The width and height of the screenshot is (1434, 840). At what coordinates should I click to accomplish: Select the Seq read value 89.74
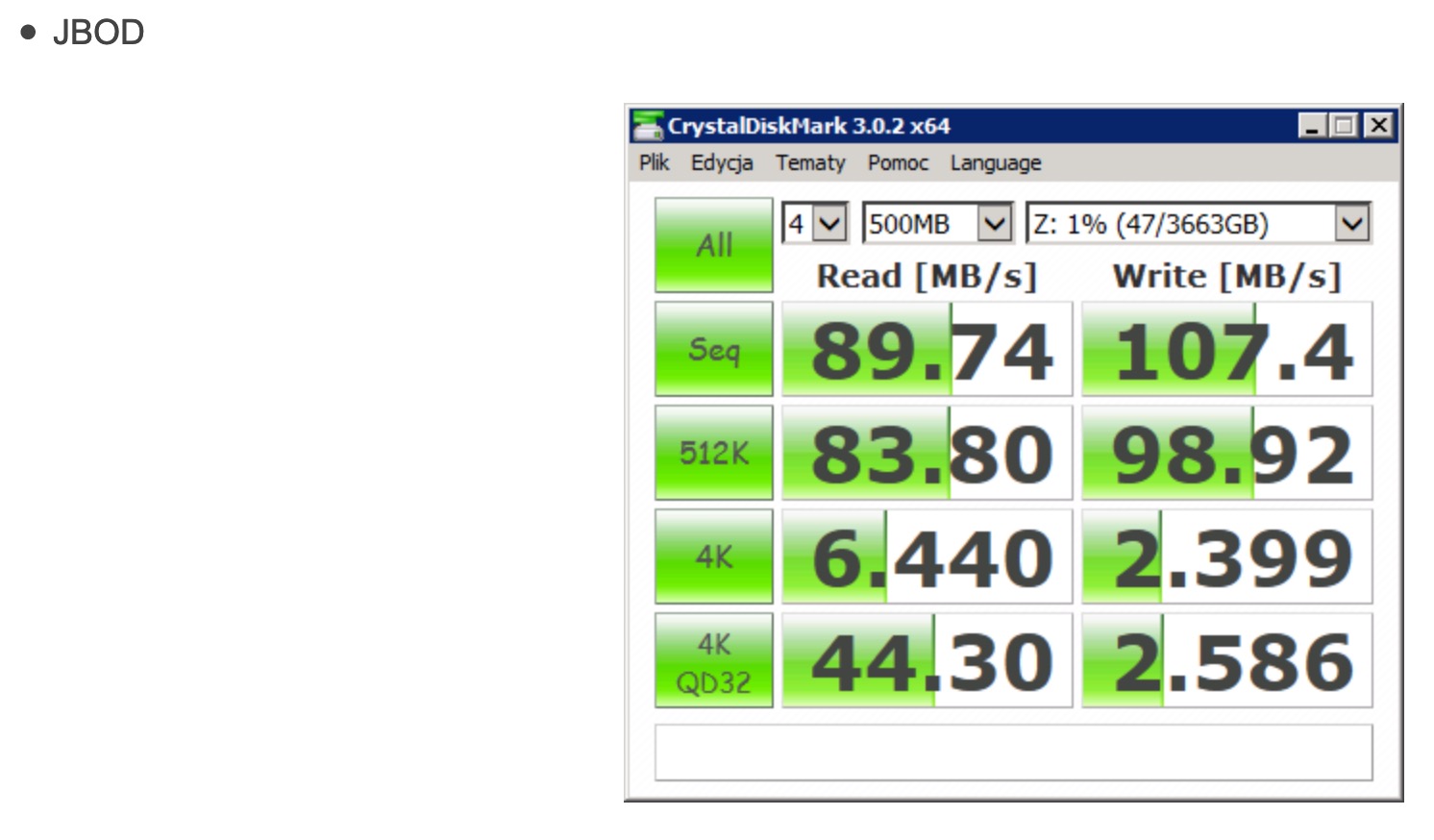927,349
